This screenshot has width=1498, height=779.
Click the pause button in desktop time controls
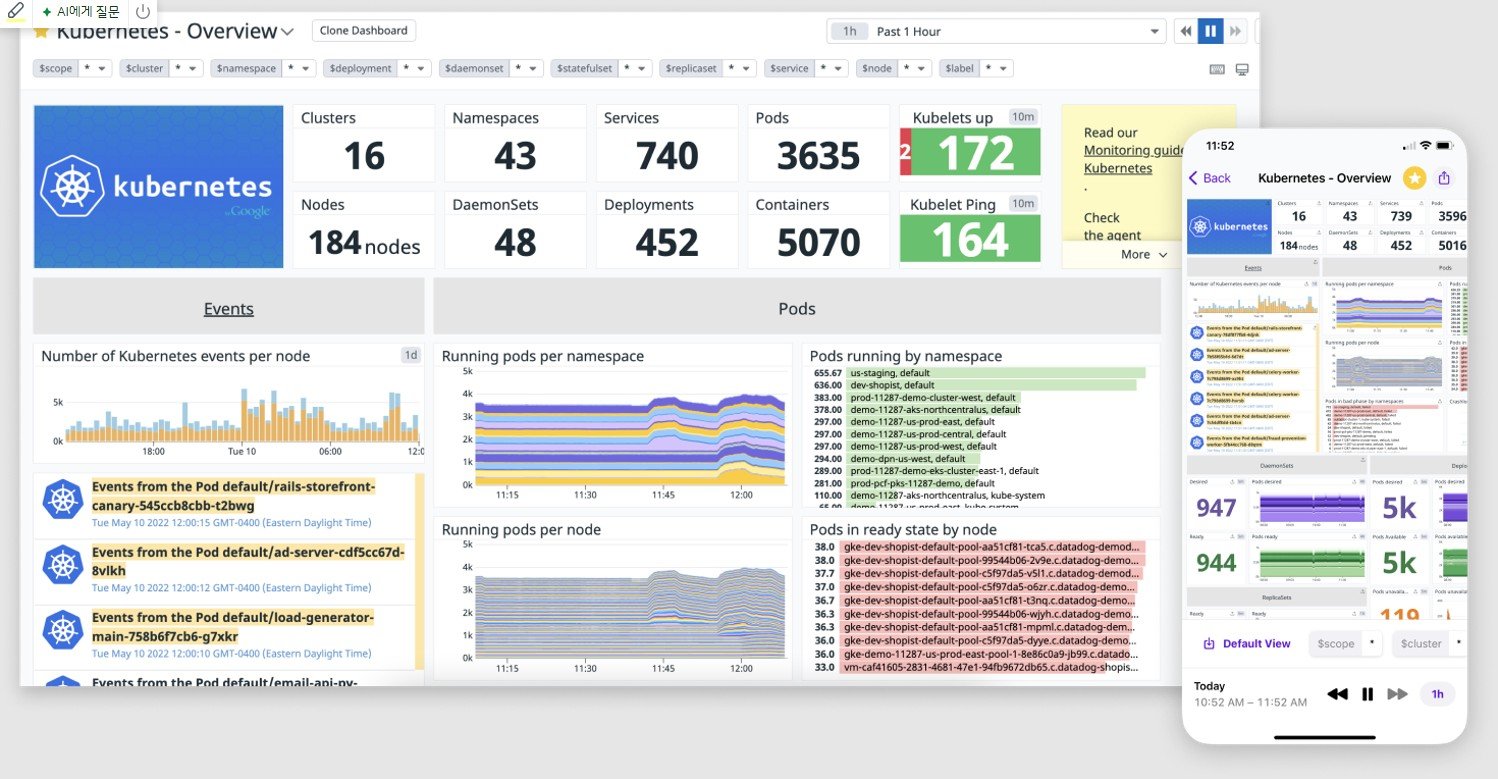coord(1210,31)
